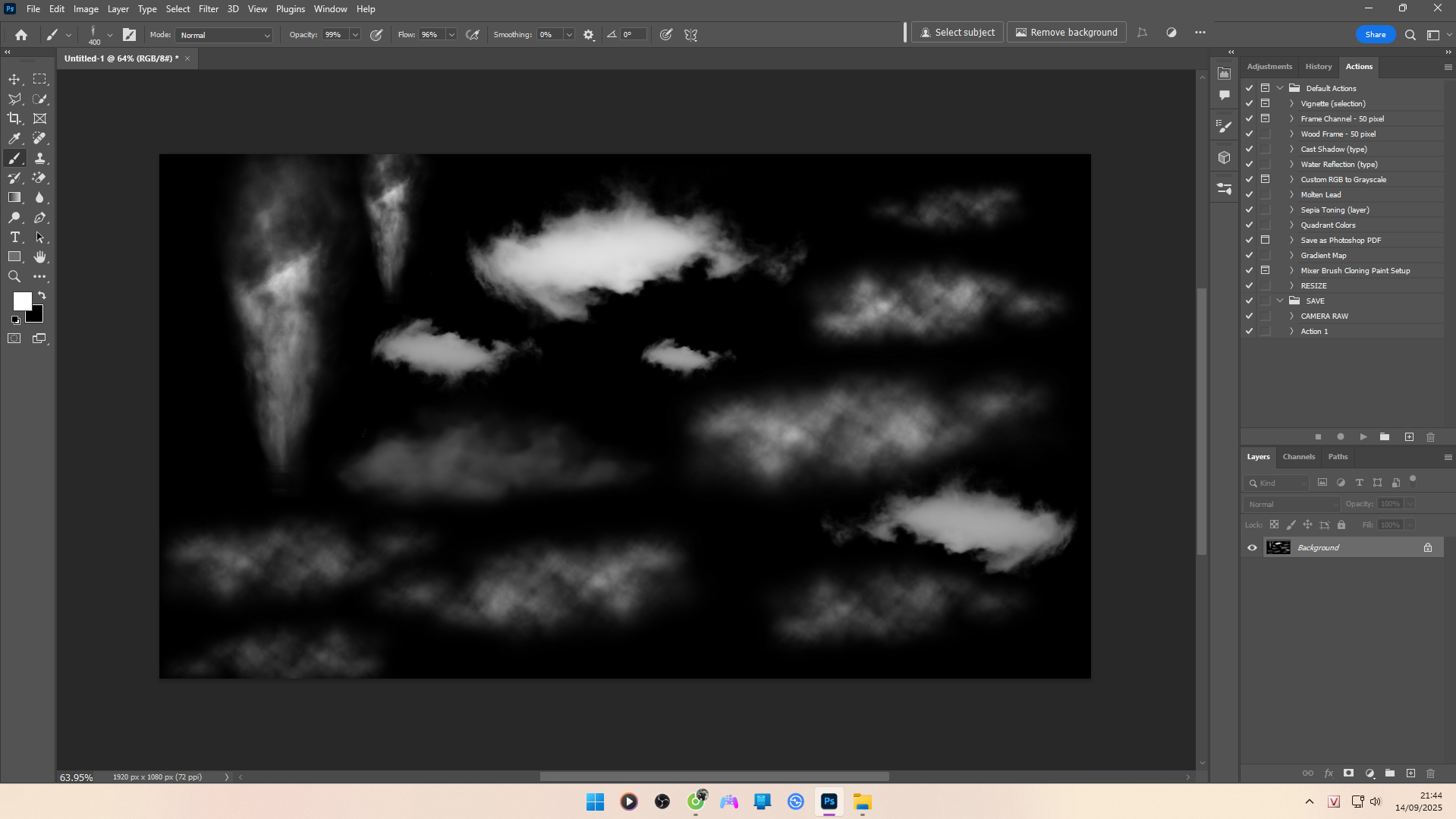Hide the Background layer visibility

point(1252,548)
